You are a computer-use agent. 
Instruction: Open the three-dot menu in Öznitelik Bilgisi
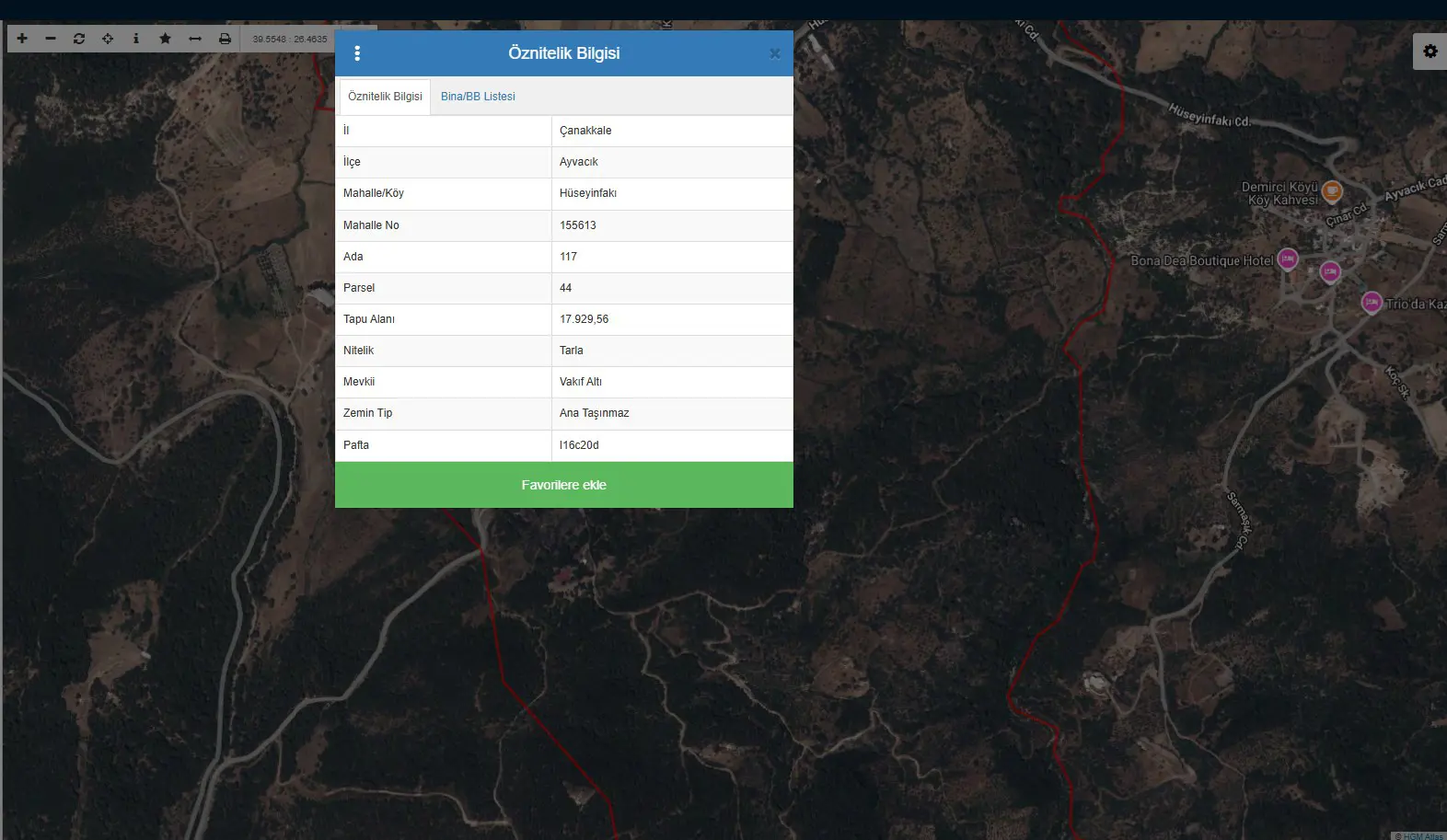357,53
